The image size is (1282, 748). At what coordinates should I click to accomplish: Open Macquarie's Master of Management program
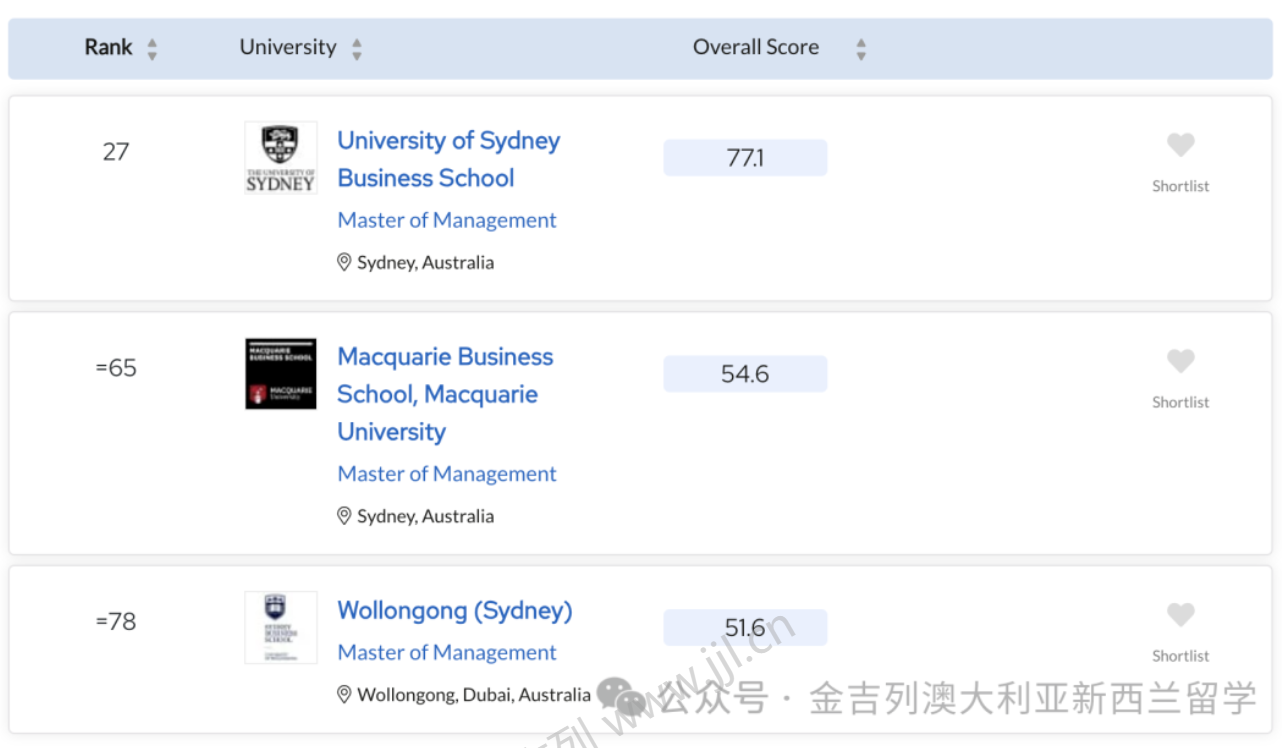[x=447, y=474]
